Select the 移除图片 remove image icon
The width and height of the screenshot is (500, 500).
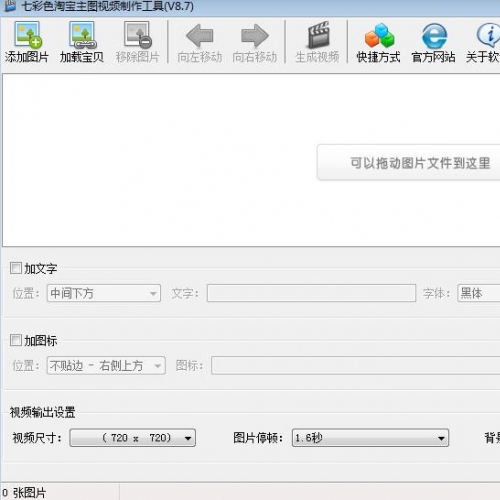point(137,35)
